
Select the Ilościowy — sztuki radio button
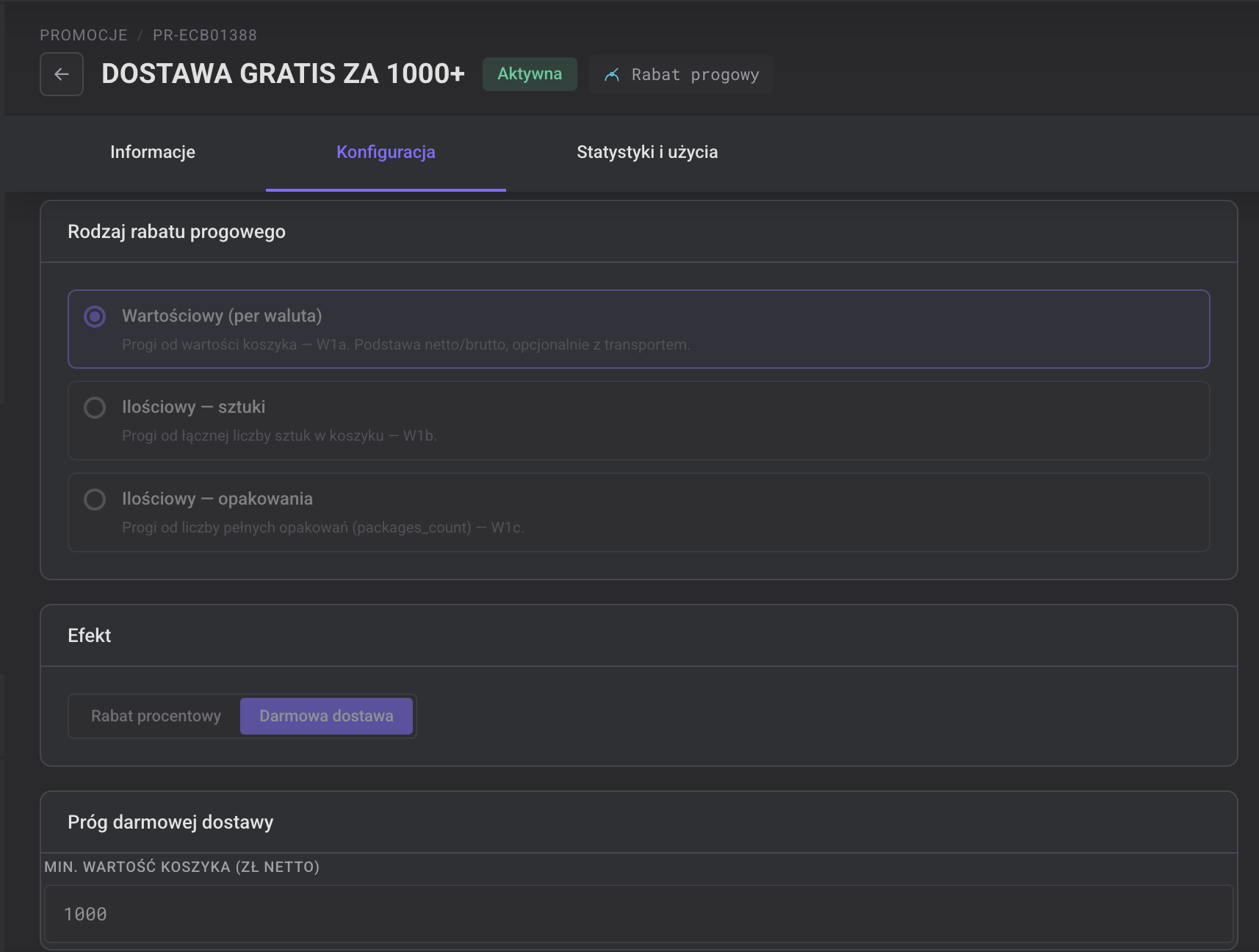point(95,408)
